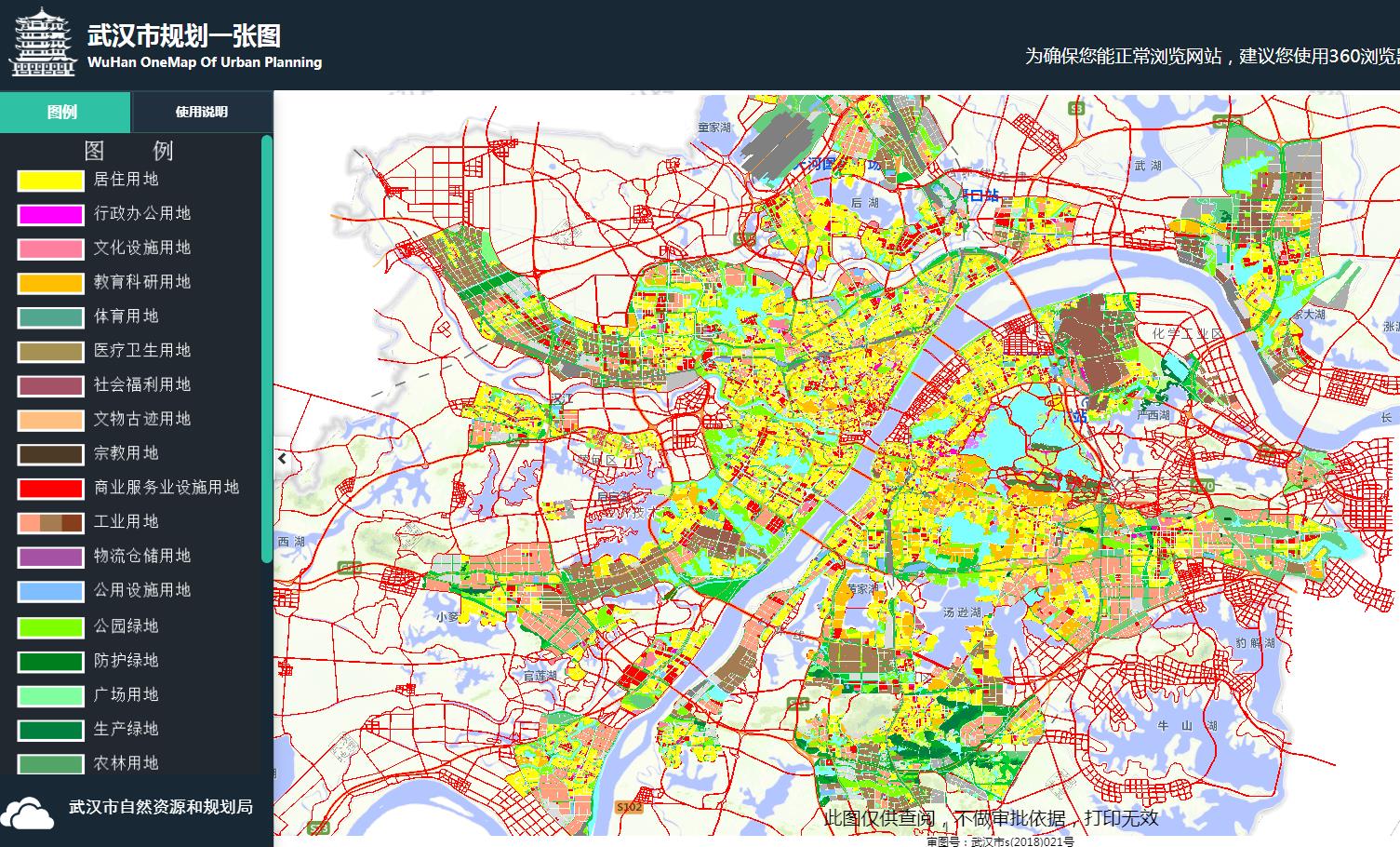Click the peach 文物古迹用地 swatch

pyautogui.click(x=50, y=421)
